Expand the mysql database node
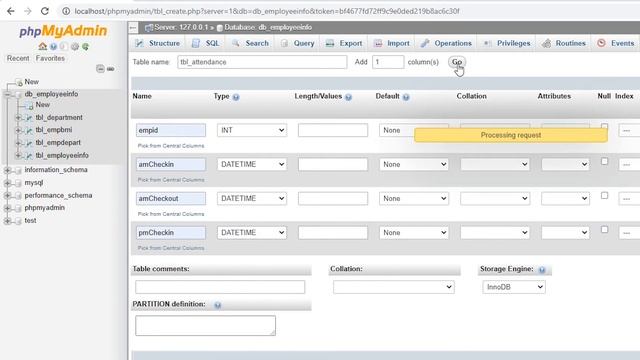This screenshot has width=640, height=360. coord(7,183)
